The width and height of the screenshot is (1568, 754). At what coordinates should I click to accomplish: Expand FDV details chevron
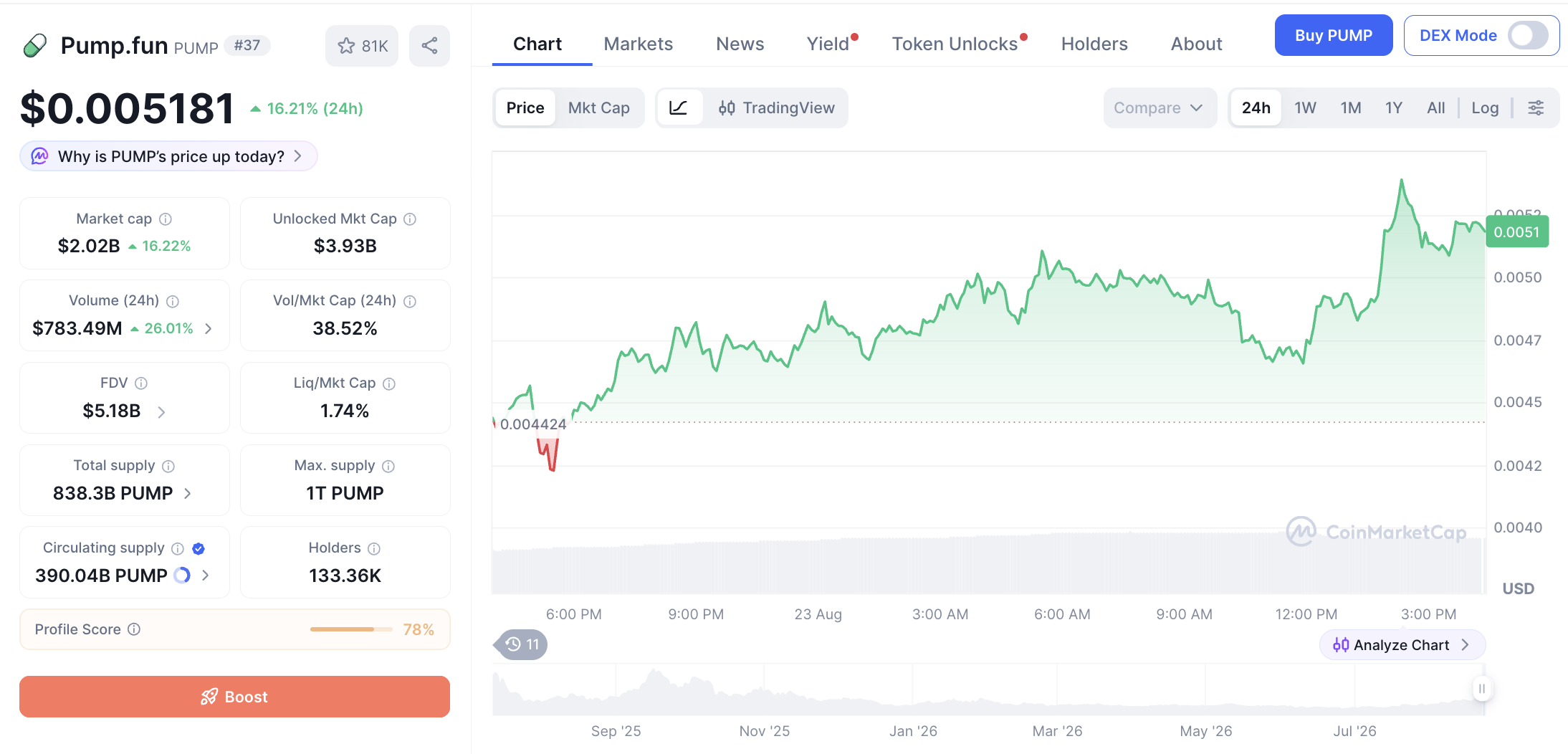161,412
